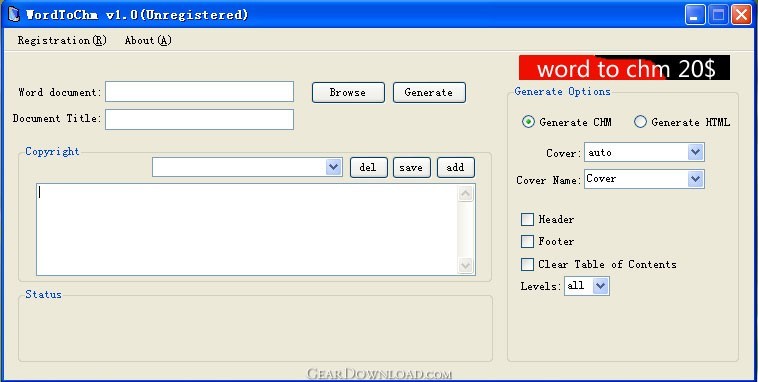Expand the Copyright template dropdown
Image resolution: width=758 pixels, height=382 pixels.
333,167
